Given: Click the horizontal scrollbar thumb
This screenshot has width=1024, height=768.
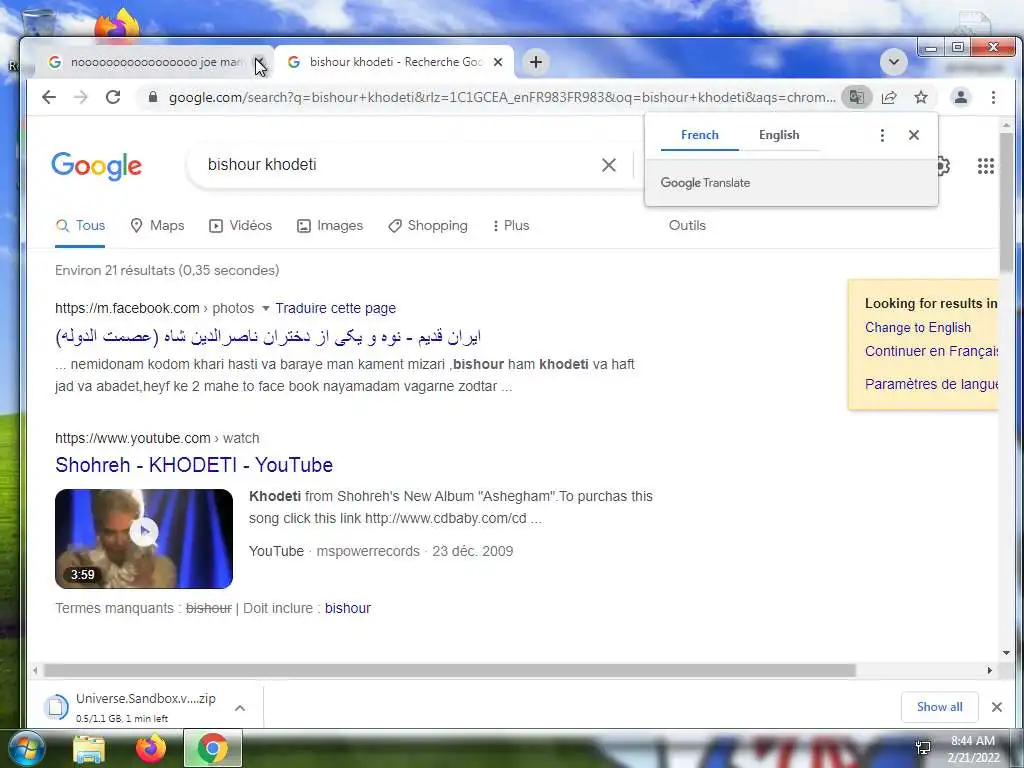Looking at the screenshot, I should pos(449,671).
